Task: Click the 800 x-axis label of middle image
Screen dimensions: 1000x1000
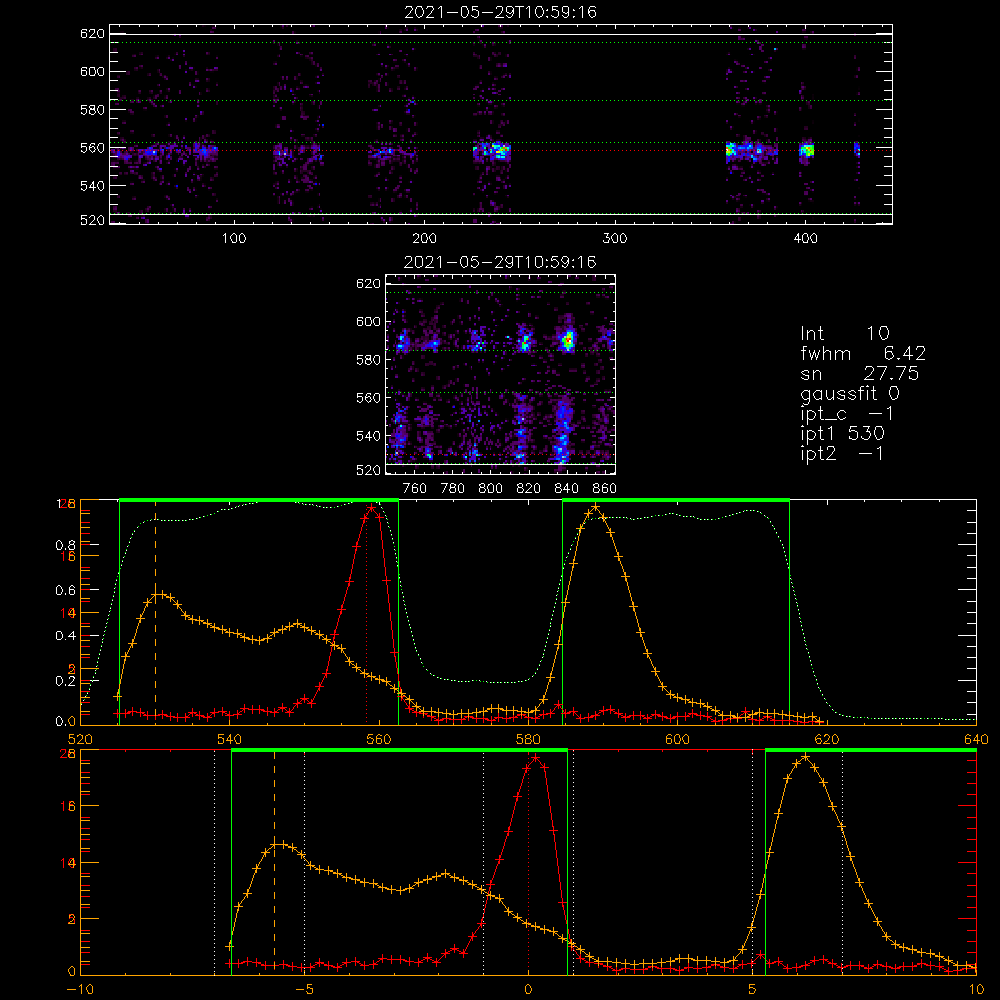Action: (490, 489)
